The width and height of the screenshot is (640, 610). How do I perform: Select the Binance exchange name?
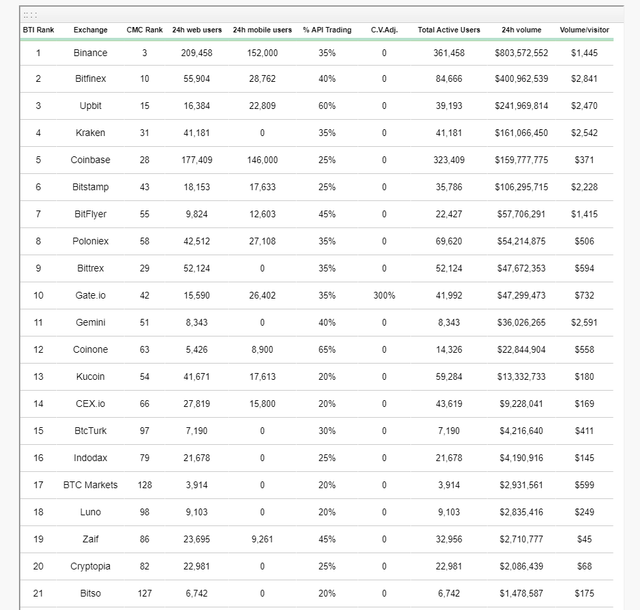[90, 53]
